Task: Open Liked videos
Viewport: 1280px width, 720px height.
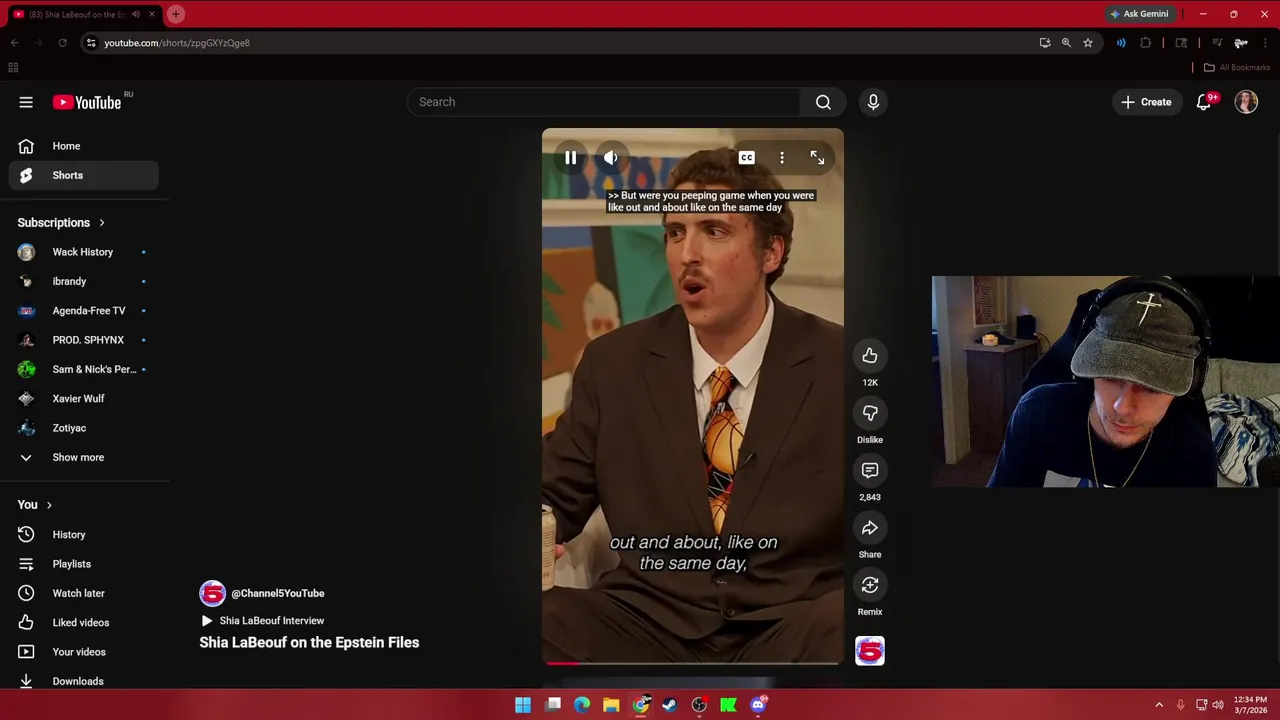Action: point(84,623)
